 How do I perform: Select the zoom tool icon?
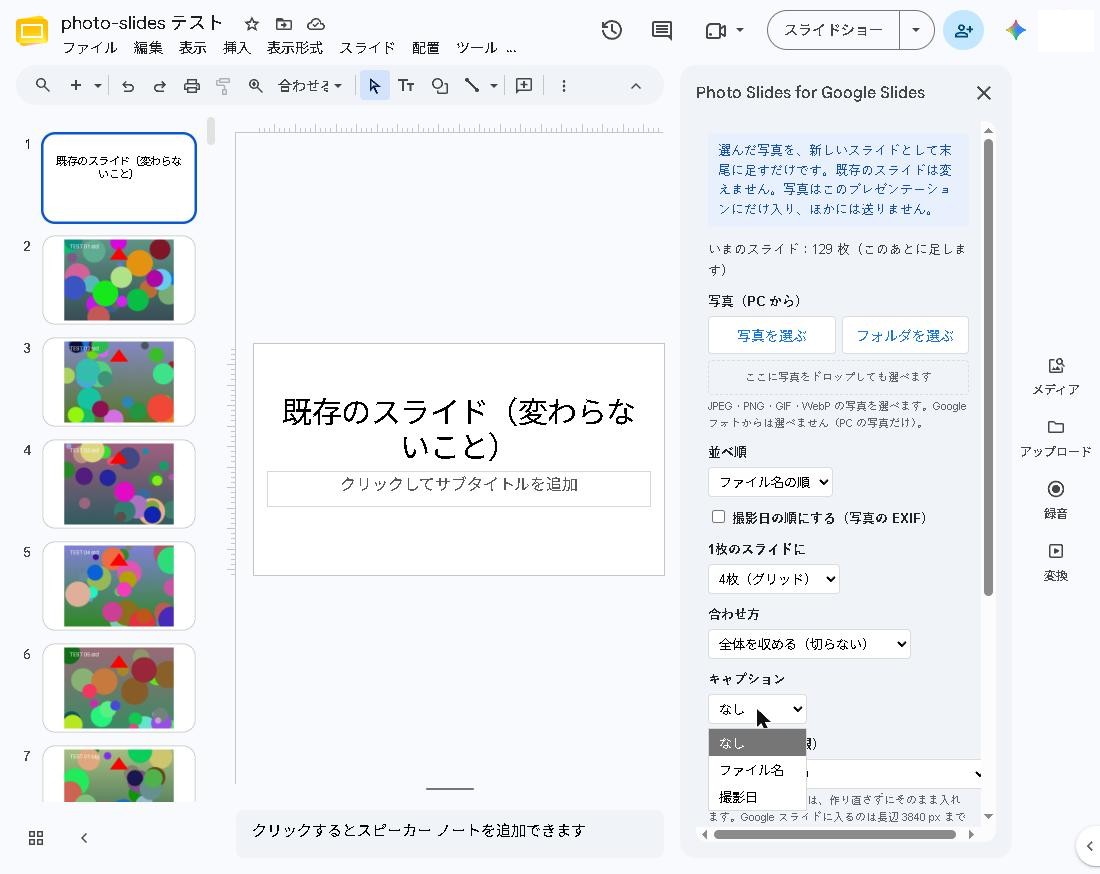click(255, 86)
